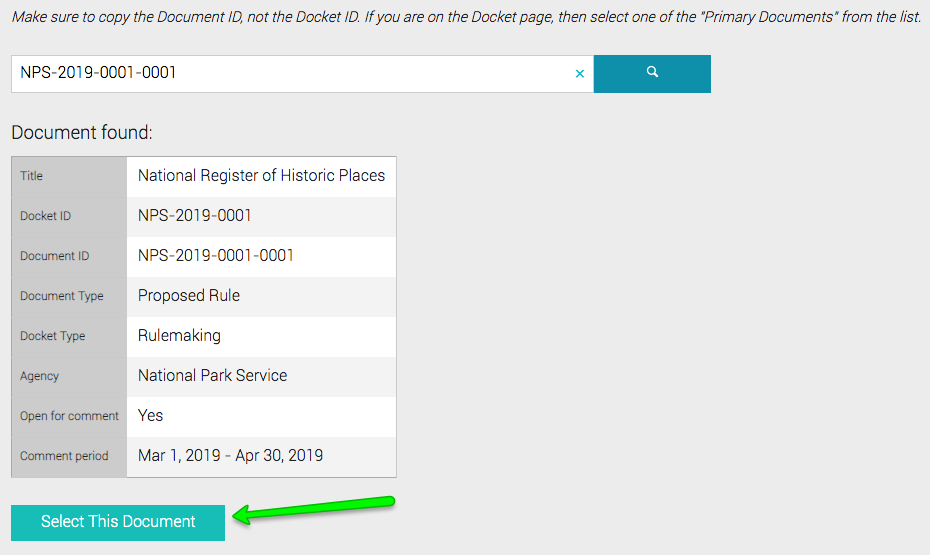Click the Comment period row label
930x555 pixels.
pos(64,456)
